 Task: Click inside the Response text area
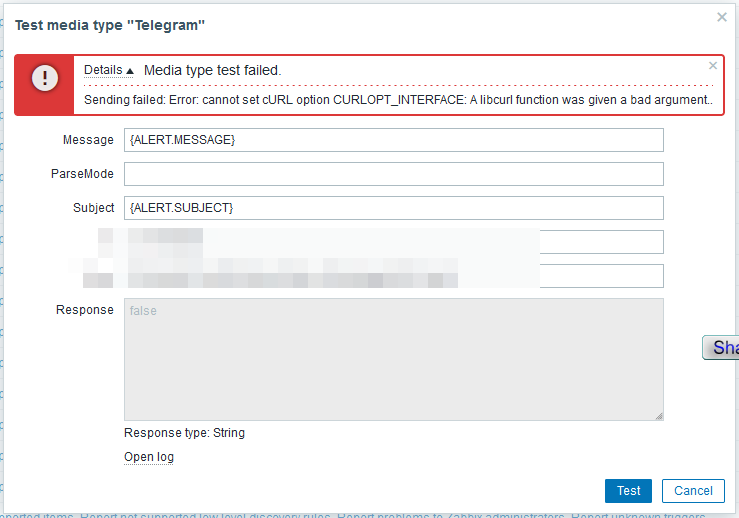coord(394,358)
